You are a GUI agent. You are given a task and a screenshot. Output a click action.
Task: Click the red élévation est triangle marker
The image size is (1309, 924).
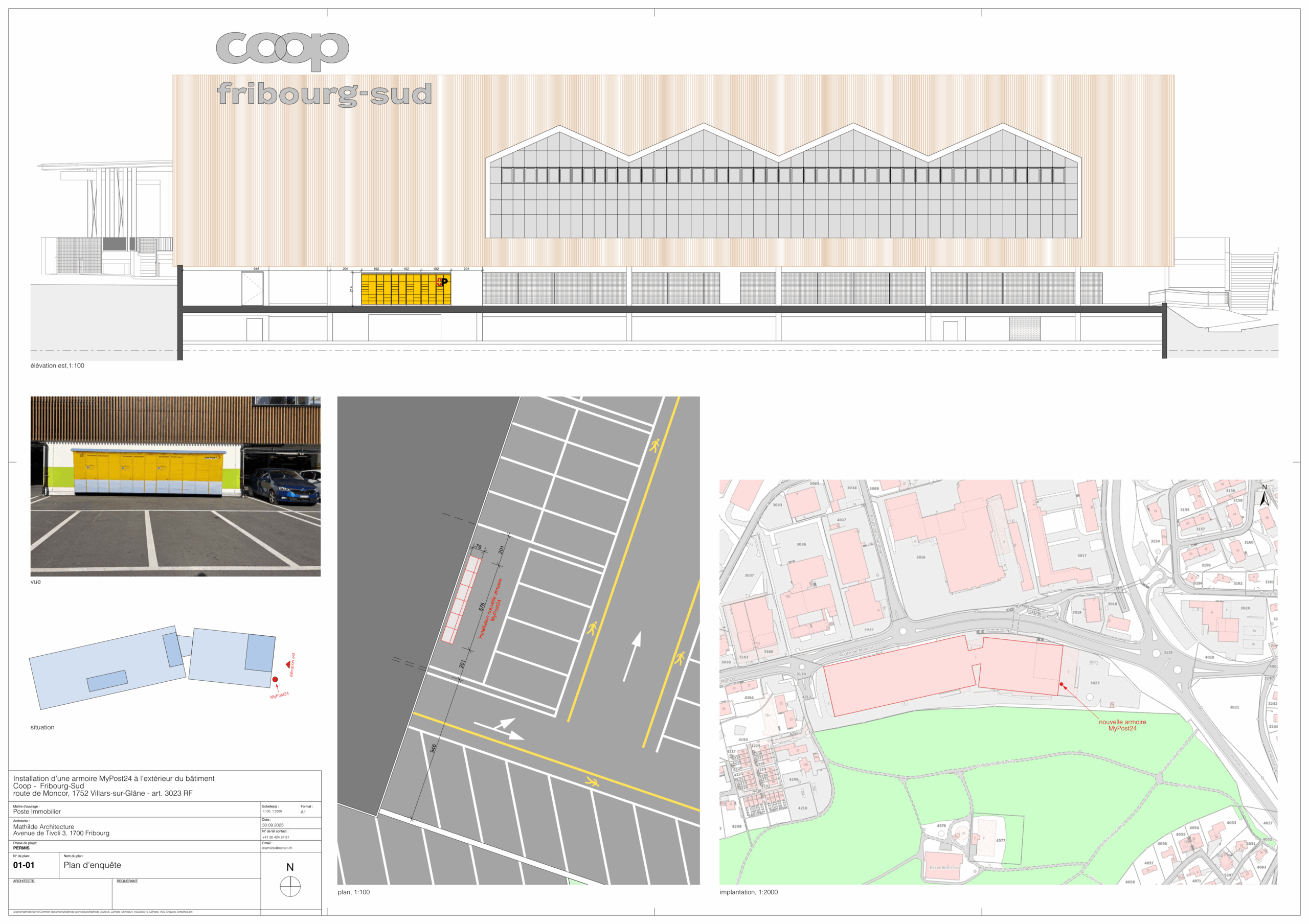pyautogui.click(x=288, y=665)
